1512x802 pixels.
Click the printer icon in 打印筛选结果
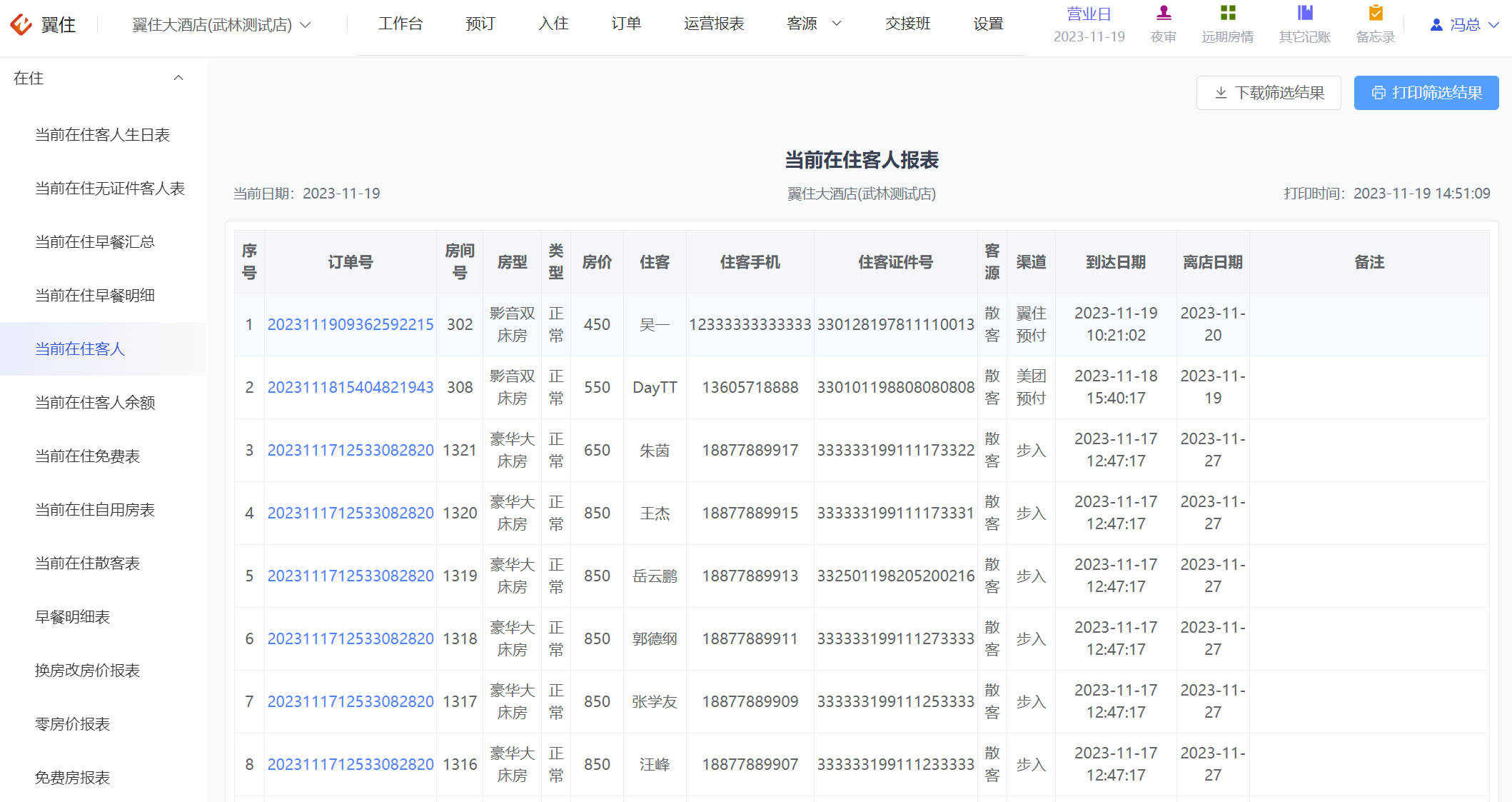coord(1379,93)
